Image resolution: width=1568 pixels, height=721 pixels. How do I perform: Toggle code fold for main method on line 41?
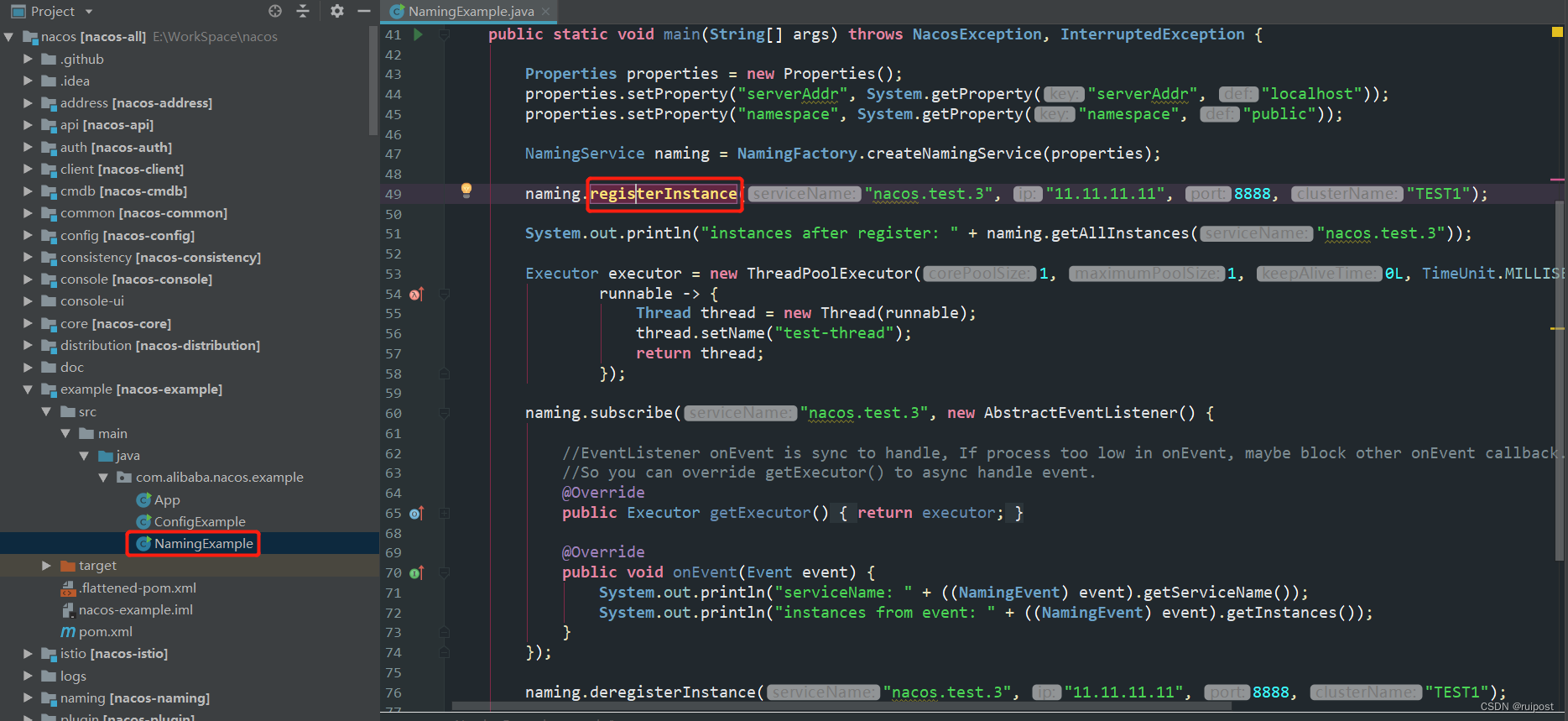pyautogui.click(x=445, y=34)
